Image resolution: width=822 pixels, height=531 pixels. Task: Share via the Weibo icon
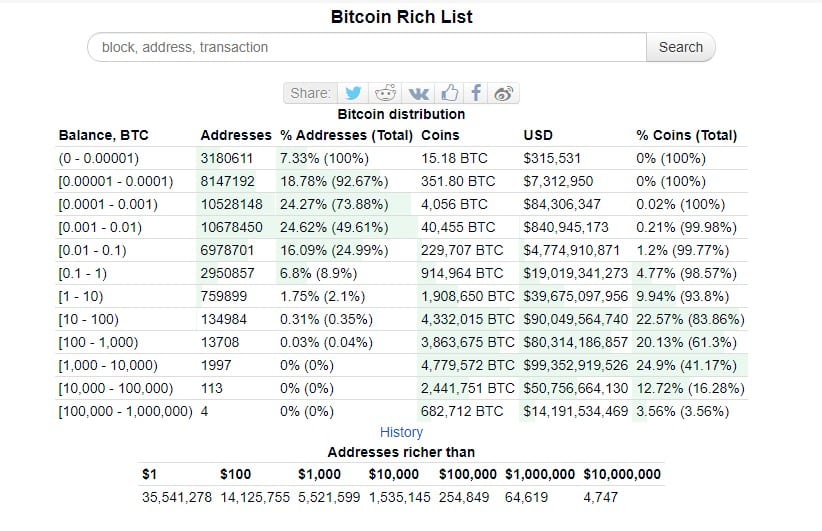[504, 93]
